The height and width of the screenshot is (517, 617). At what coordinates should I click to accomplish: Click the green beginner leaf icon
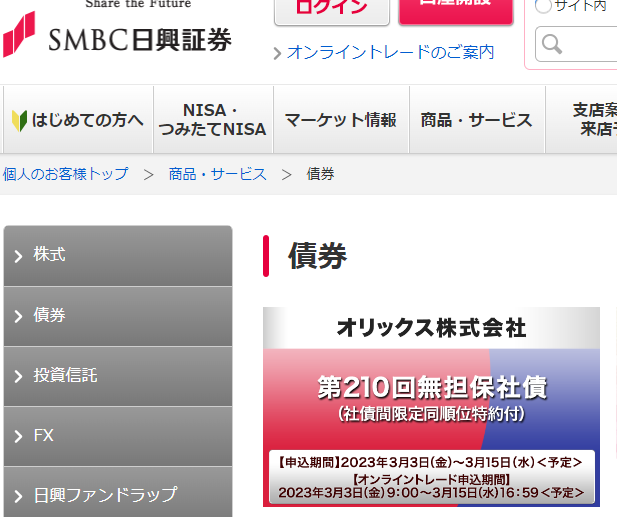(x=19, y=120)
